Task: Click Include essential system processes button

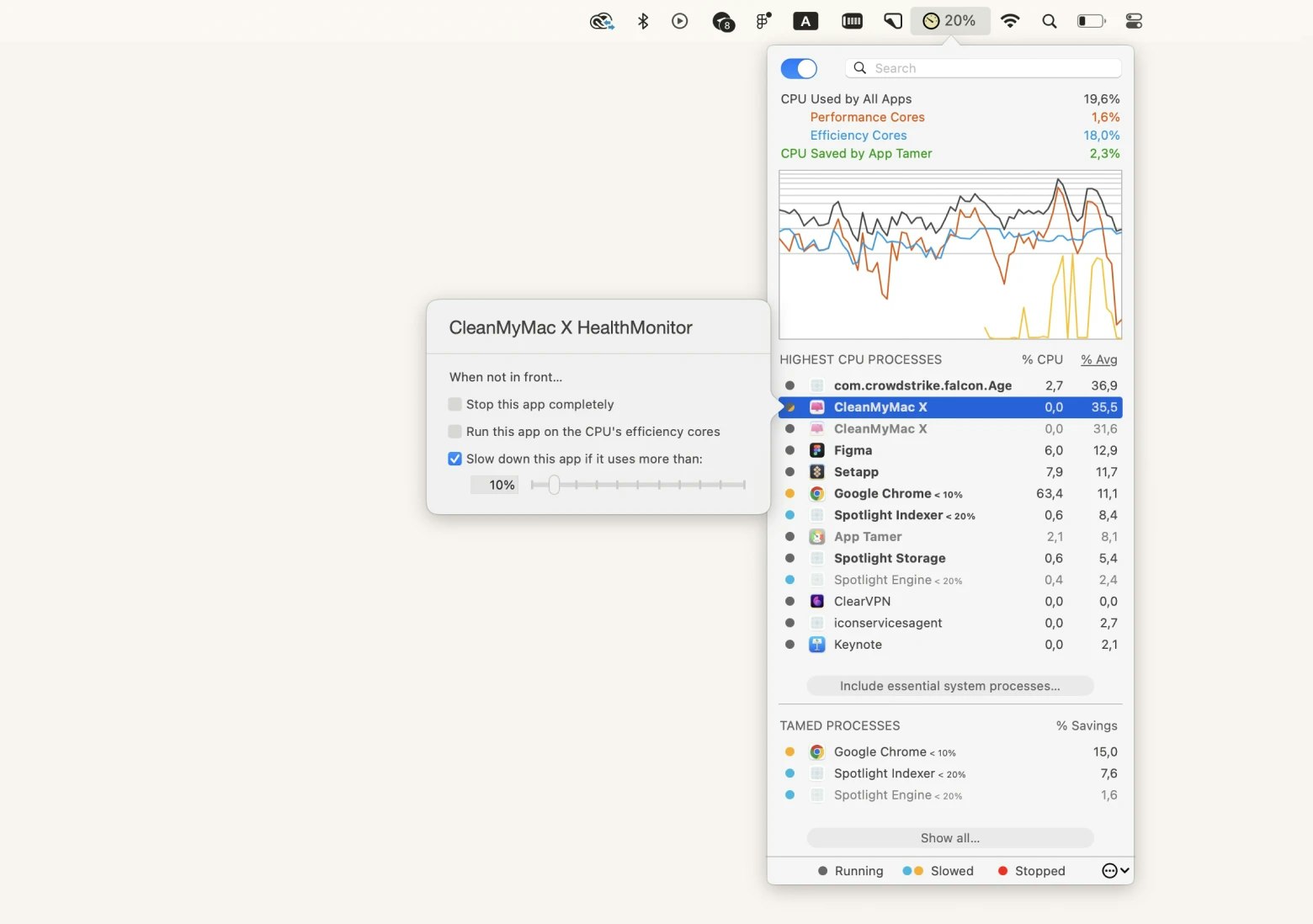Action: click(950, 686)
